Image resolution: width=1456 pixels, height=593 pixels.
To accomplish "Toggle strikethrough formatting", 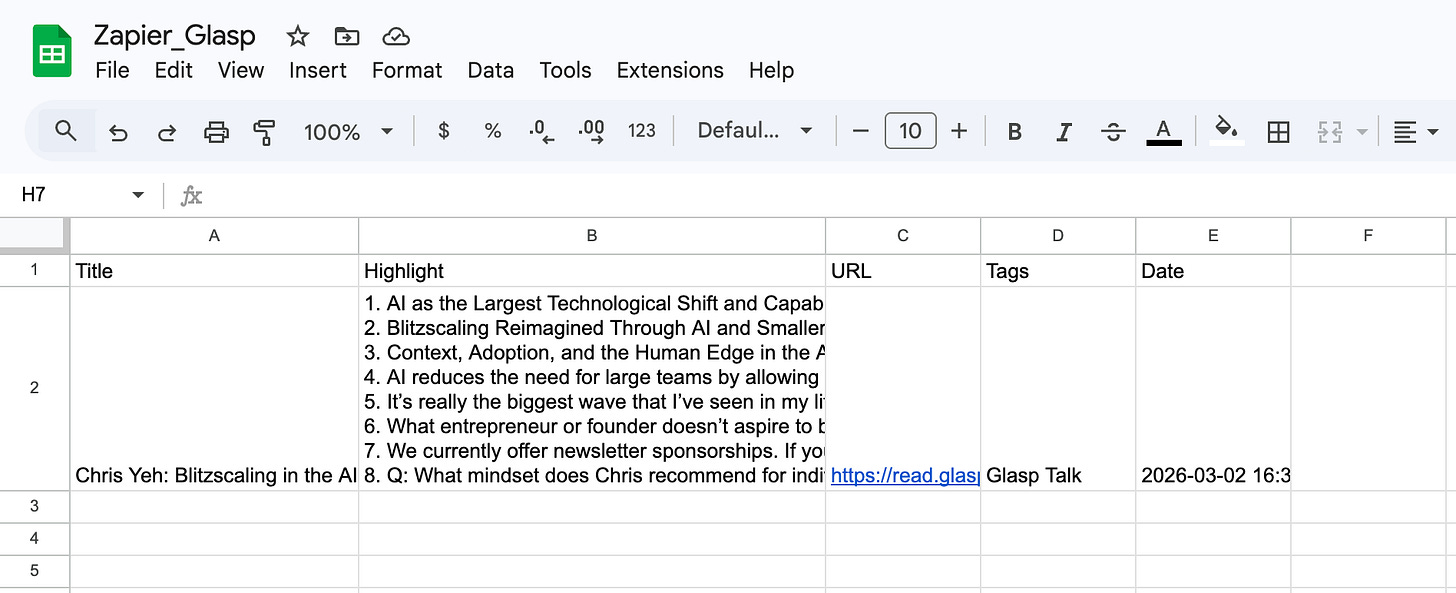I will pos(1112,132).
